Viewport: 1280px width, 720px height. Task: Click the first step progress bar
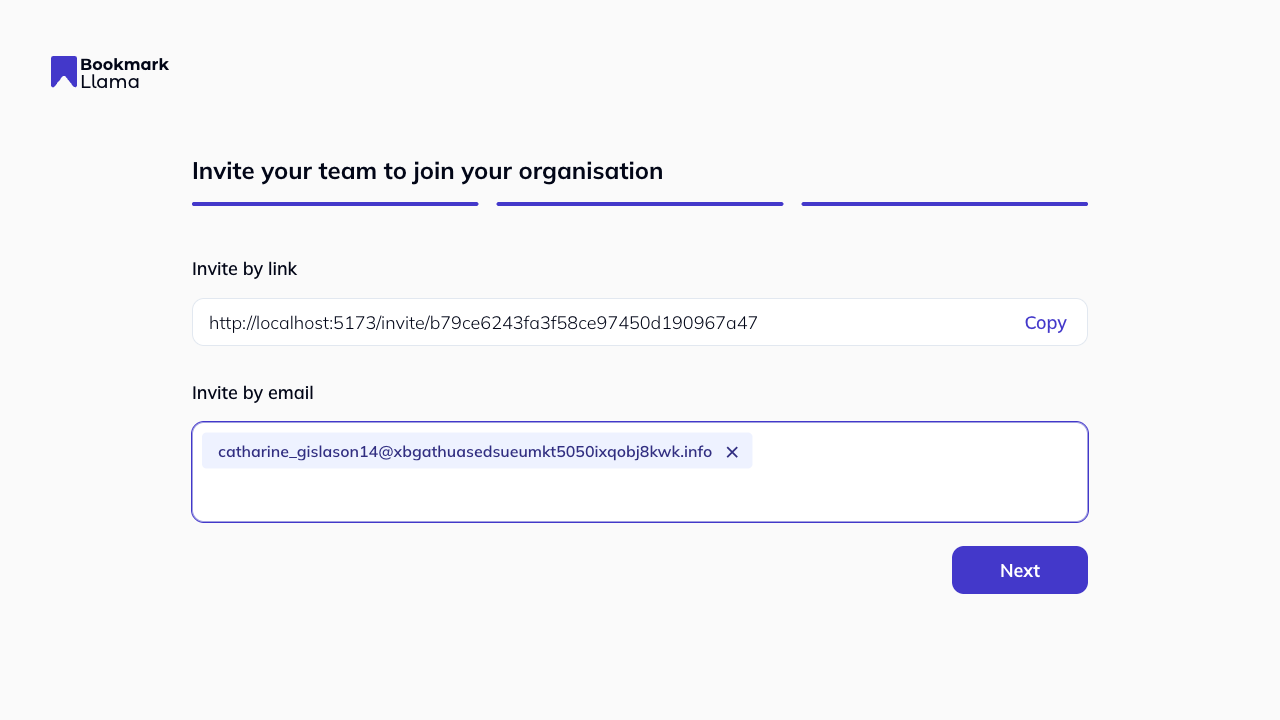coord(335,203)
